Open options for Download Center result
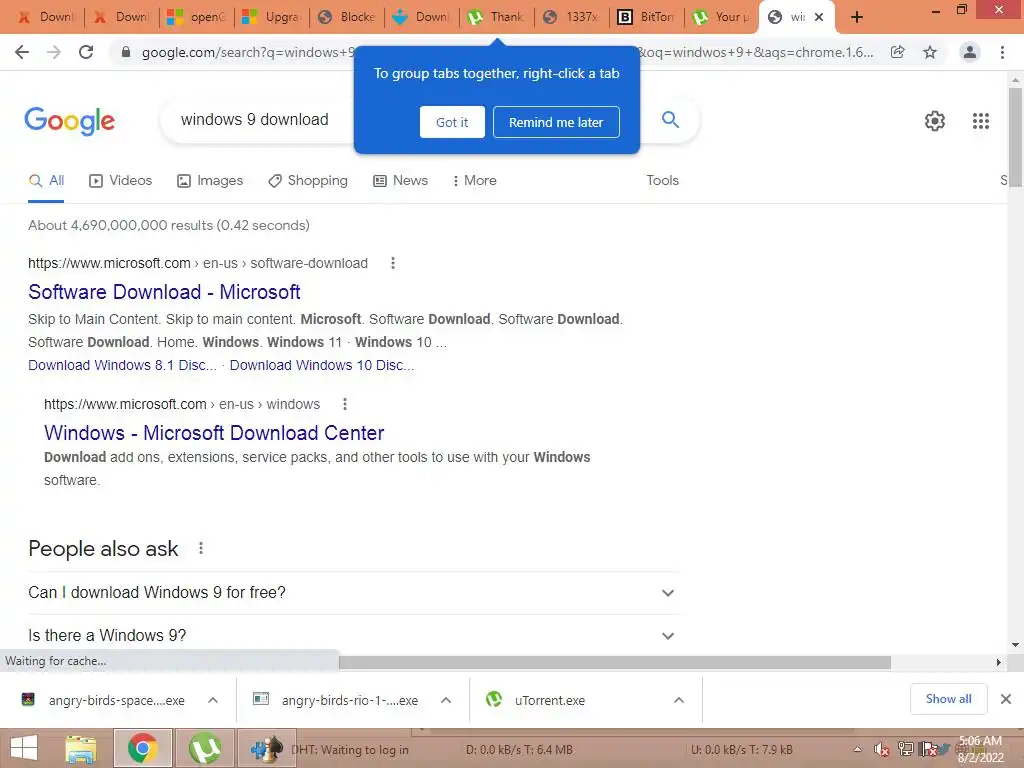Viewport: 1024px width, 768px height. tap(345, 404)
